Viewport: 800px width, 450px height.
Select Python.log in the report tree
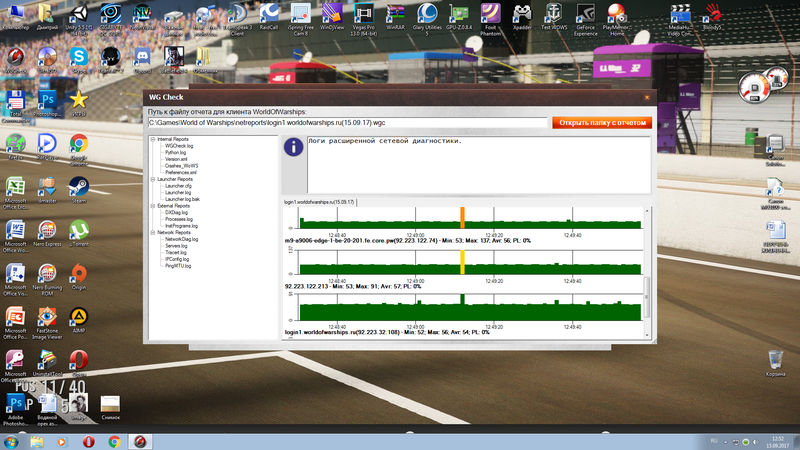pos(176,153)
